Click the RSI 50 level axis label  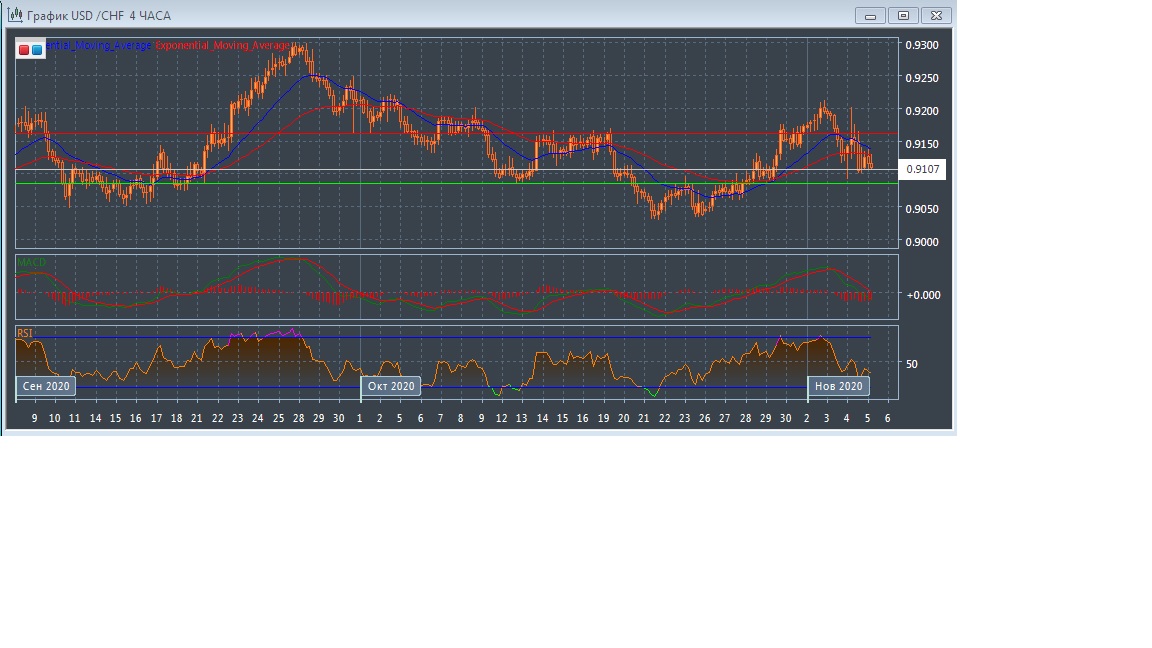pos(912,364)
